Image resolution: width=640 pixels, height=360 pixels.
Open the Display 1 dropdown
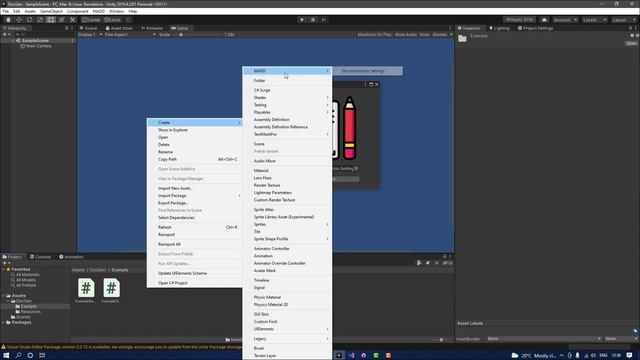point(90,35)
